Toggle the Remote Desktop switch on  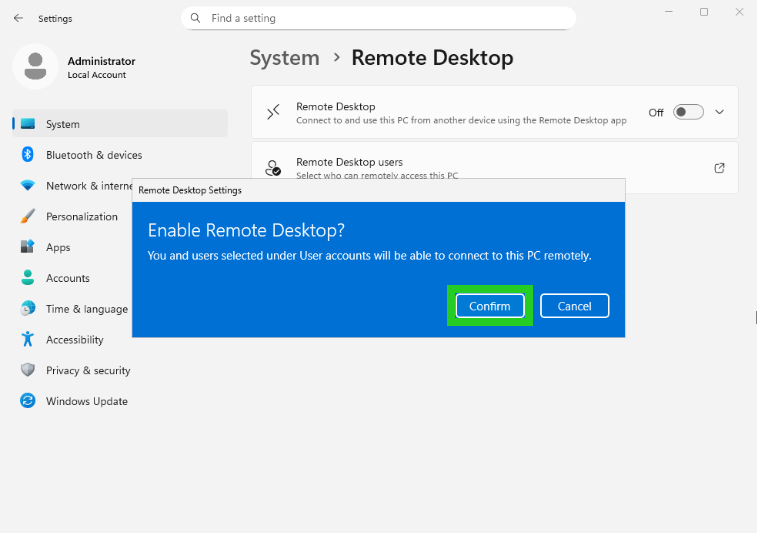(688, 112)
